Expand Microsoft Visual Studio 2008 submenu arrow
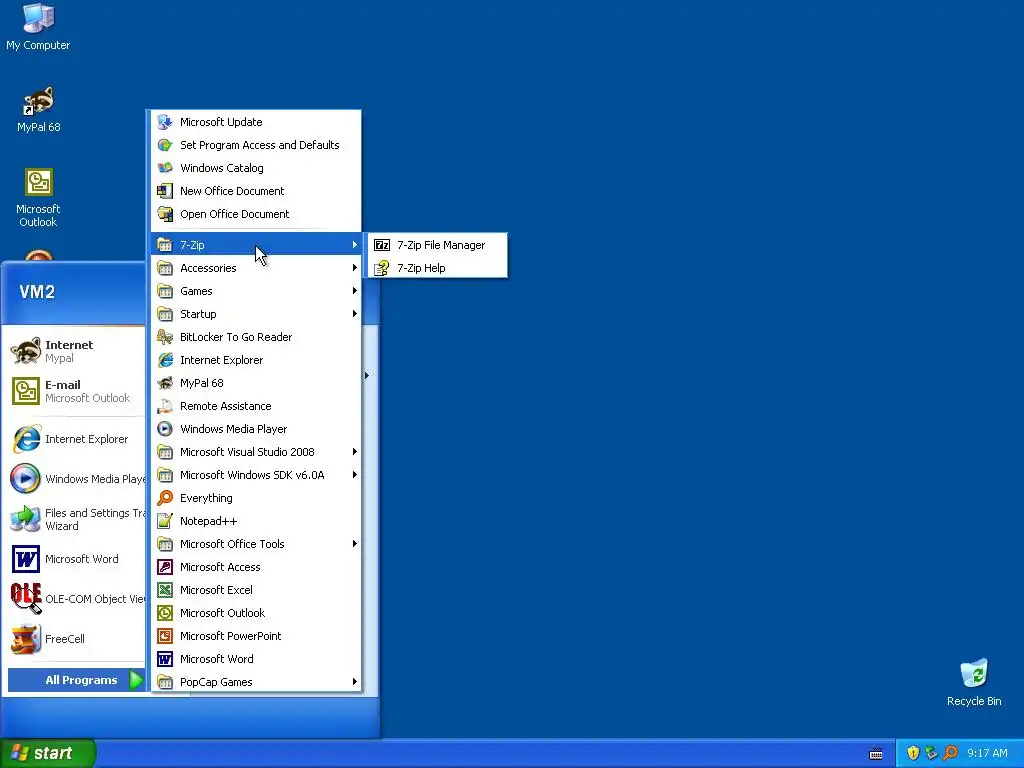1024x768 pixels. (355, 452)
